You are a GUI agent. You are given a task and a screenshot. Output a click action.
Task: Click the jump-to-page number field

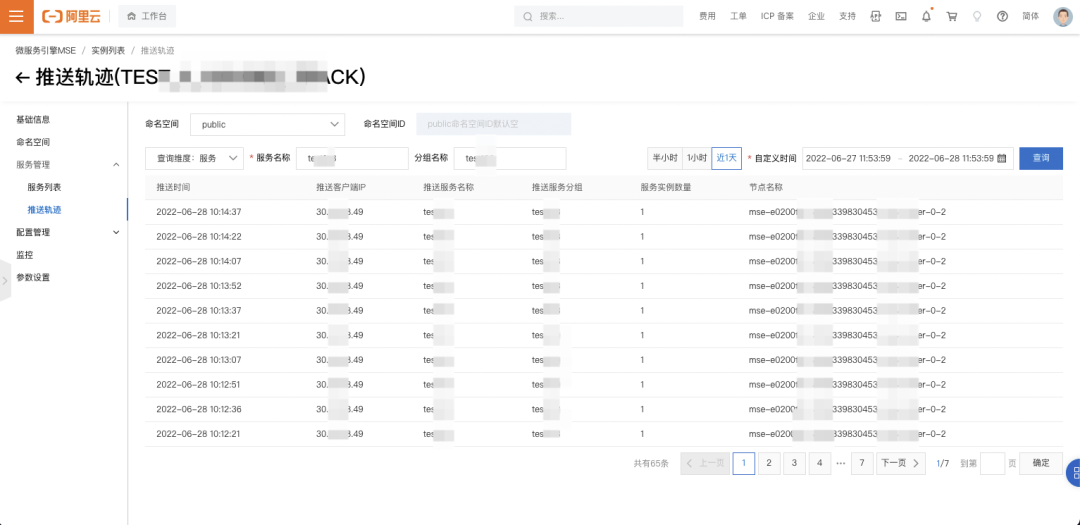(992, 464)
